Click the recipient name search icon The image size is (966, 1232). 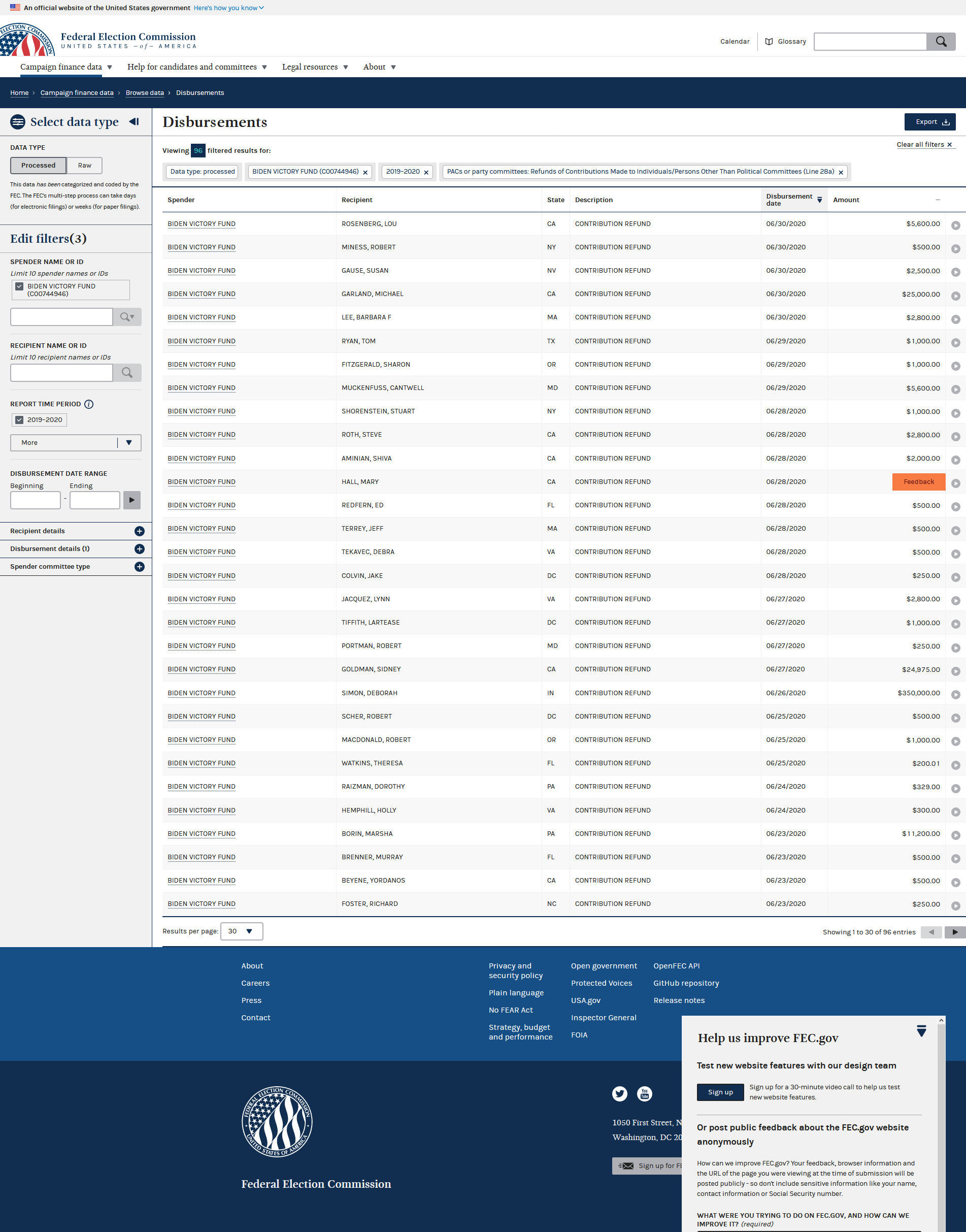point(127,373)
